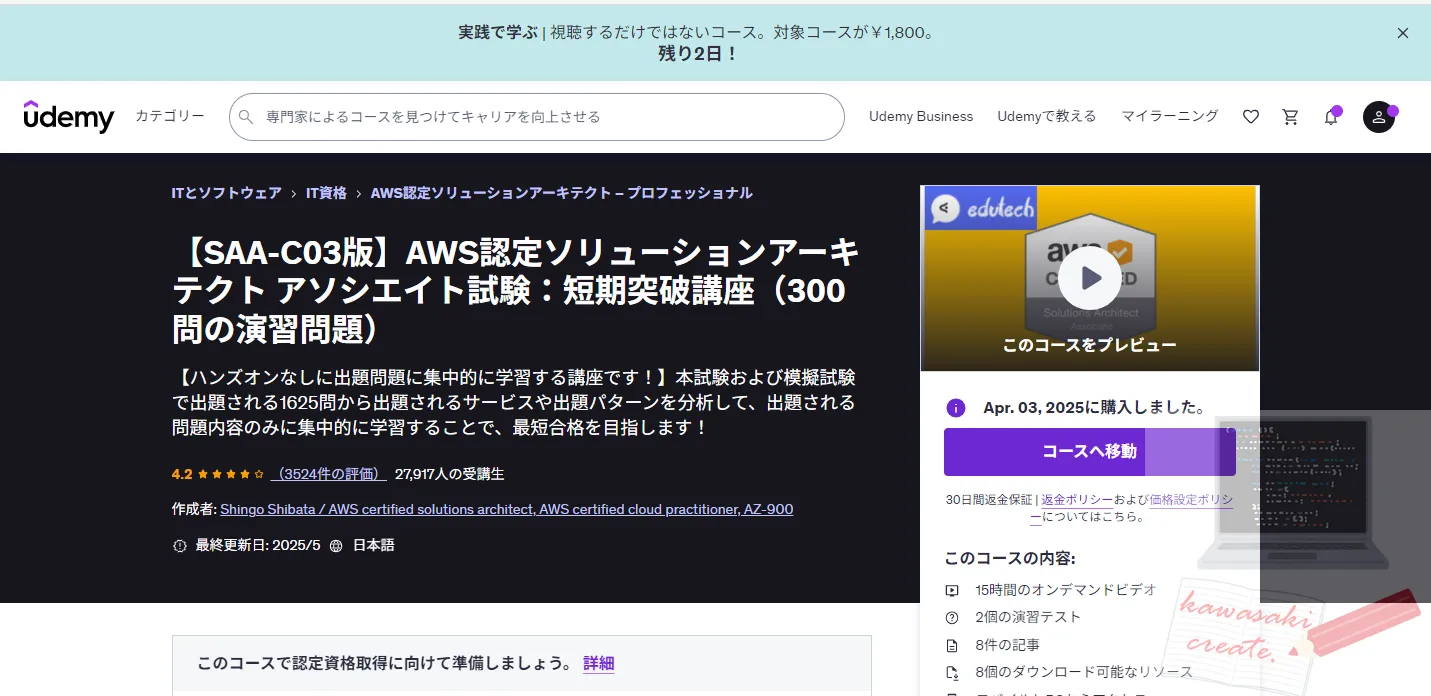Click the magnifier search icon
1431x696 pixels.
pyautogui.click(x=246, y=117)
